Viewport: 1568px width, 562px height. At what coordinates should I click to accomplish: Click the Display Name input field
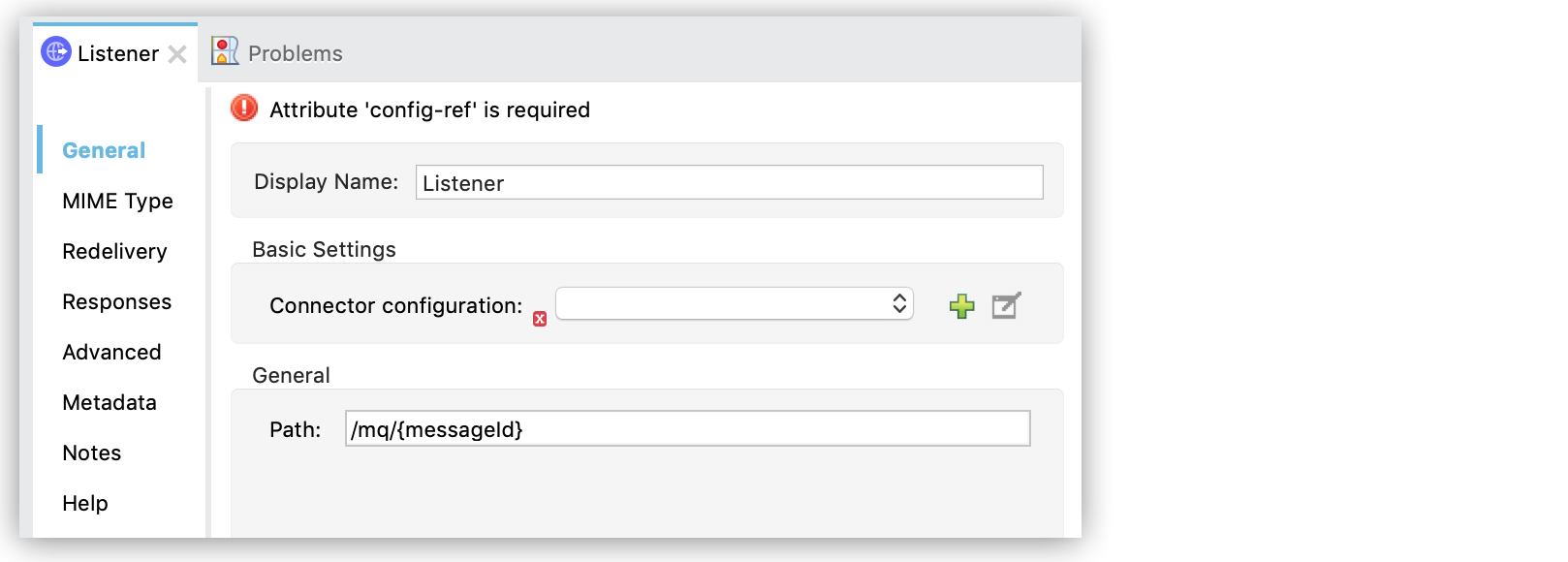729,181
